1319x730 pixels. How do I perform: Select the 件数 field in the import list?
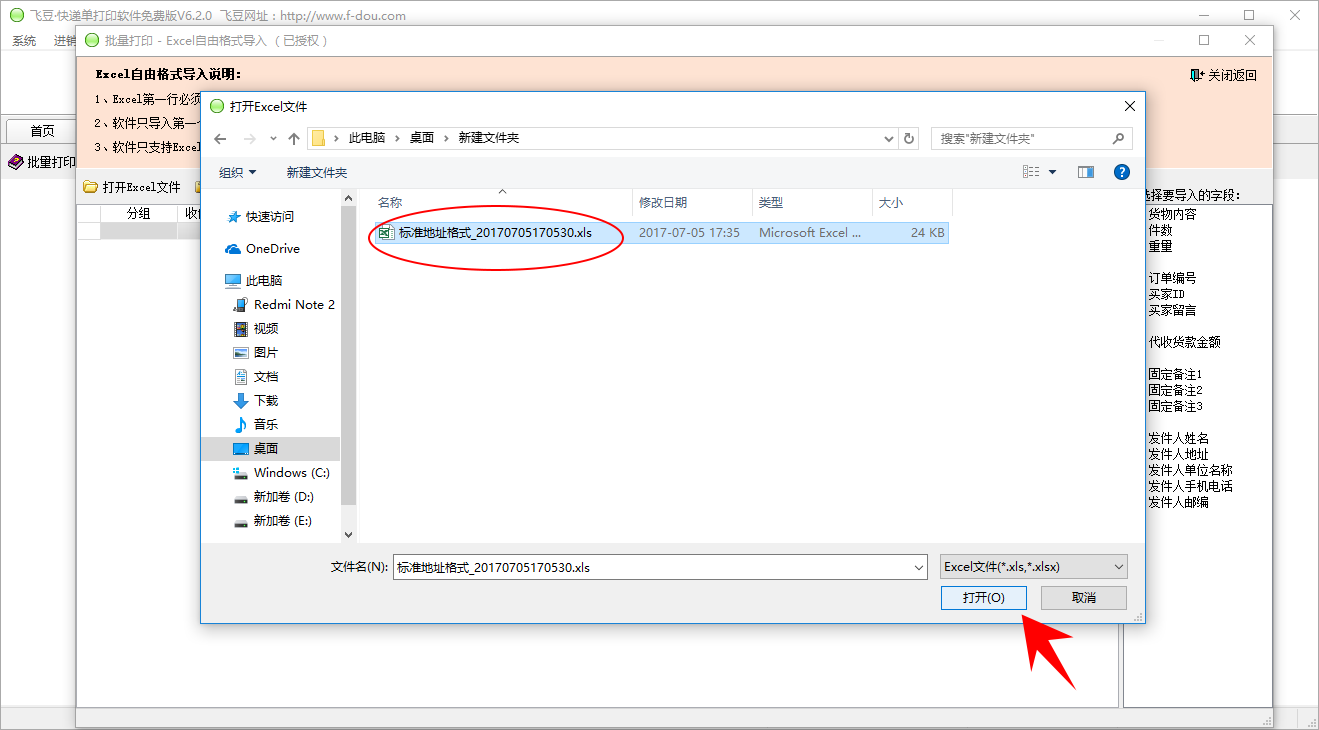(1160, 230)
